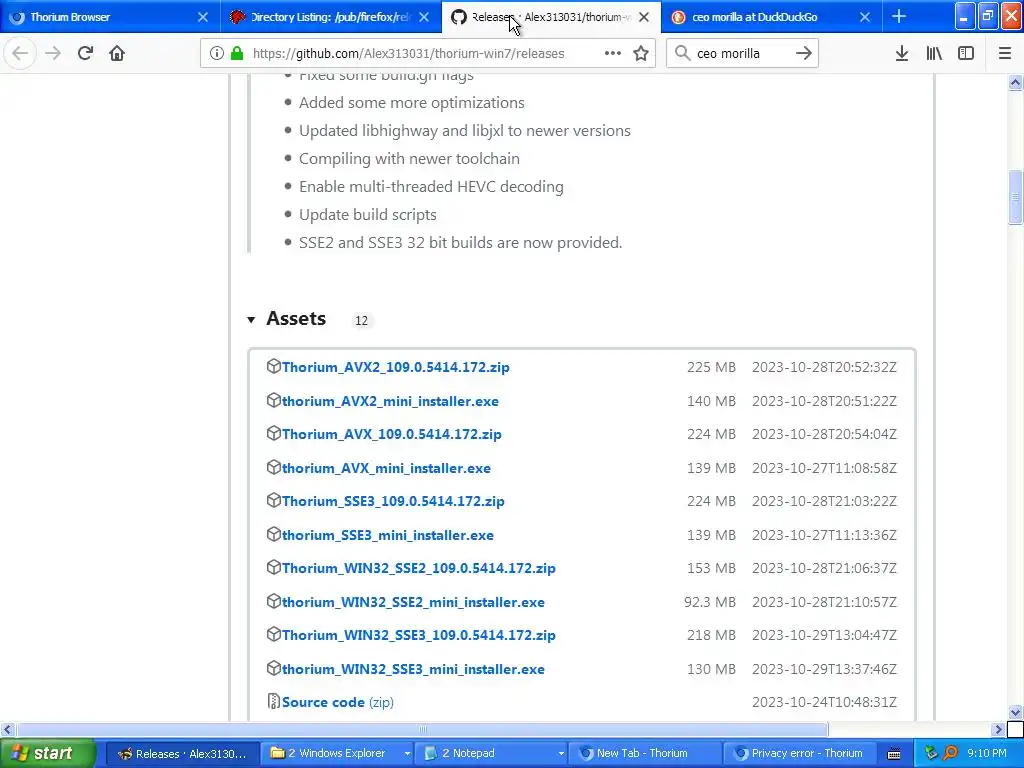Open the hamburger application menu
Image resolution: width=1024 pixels, height=768 pixels.
coord(1004,53)
